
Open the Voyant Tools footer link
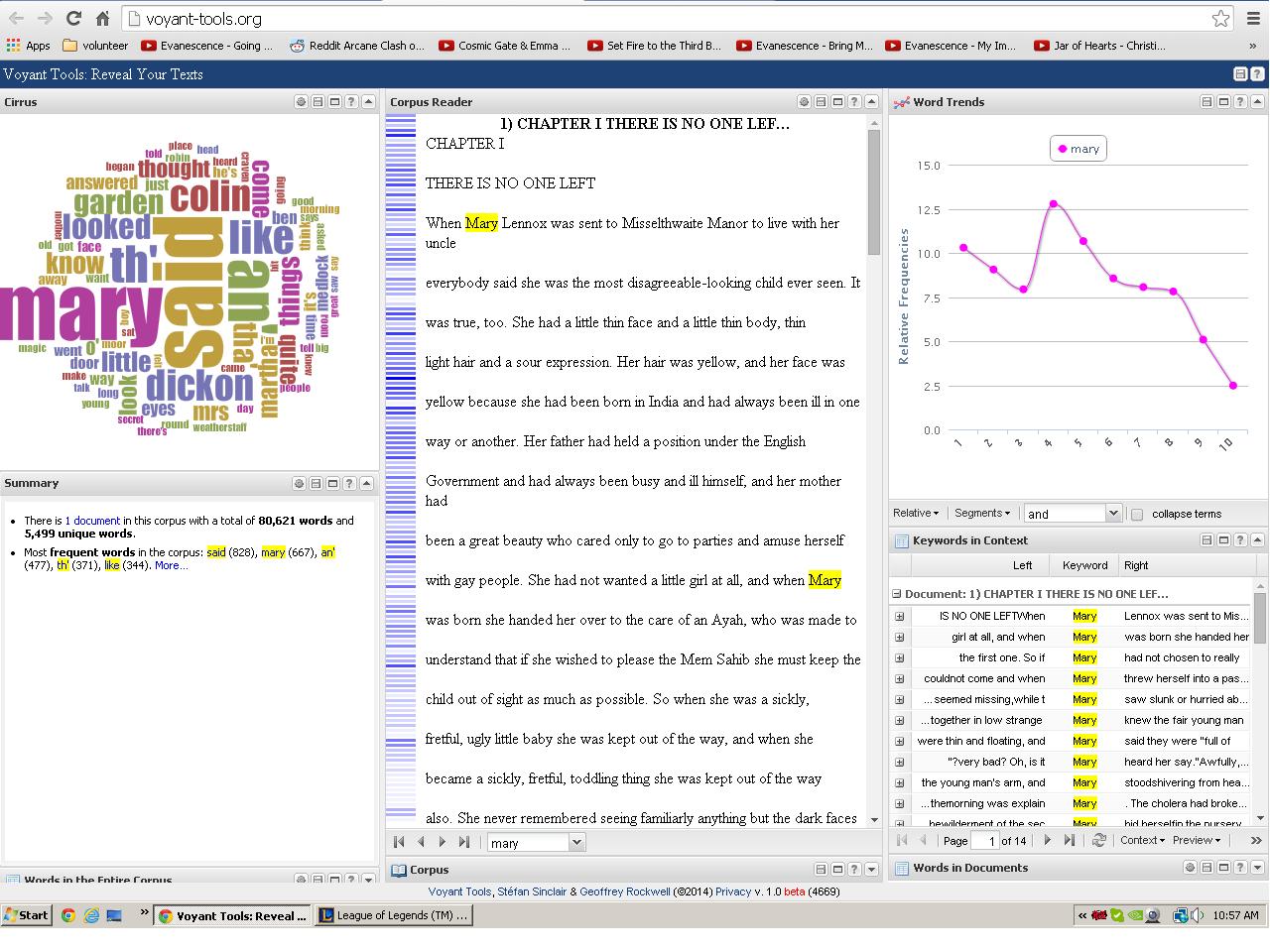coord(459,892)
